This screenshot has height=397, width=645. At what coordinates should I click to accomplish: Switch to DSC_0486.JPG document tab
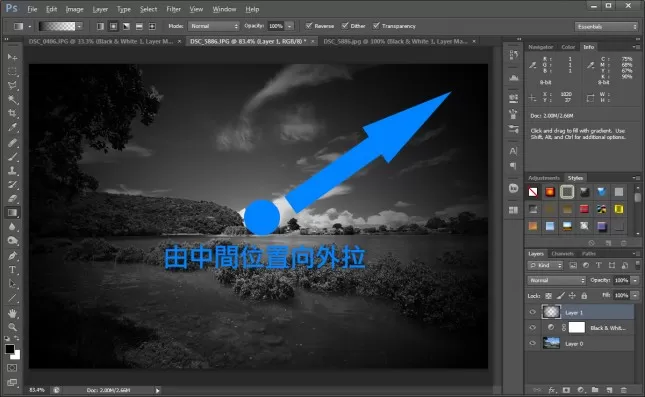101,42
